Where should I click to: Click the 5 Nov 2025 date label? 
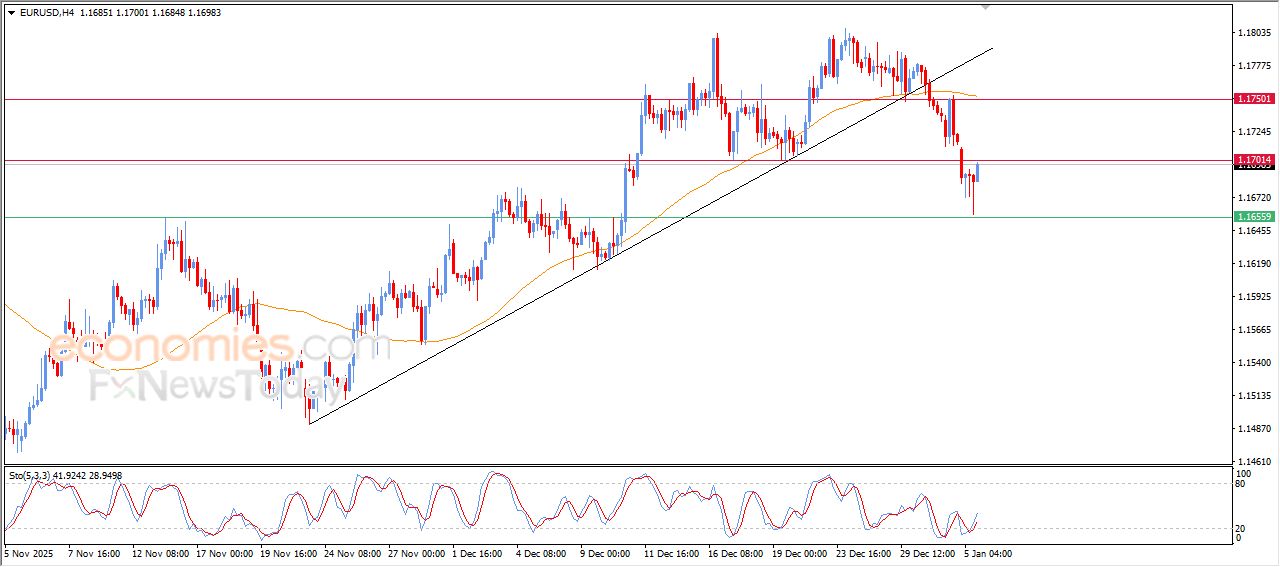coord(27,552)
